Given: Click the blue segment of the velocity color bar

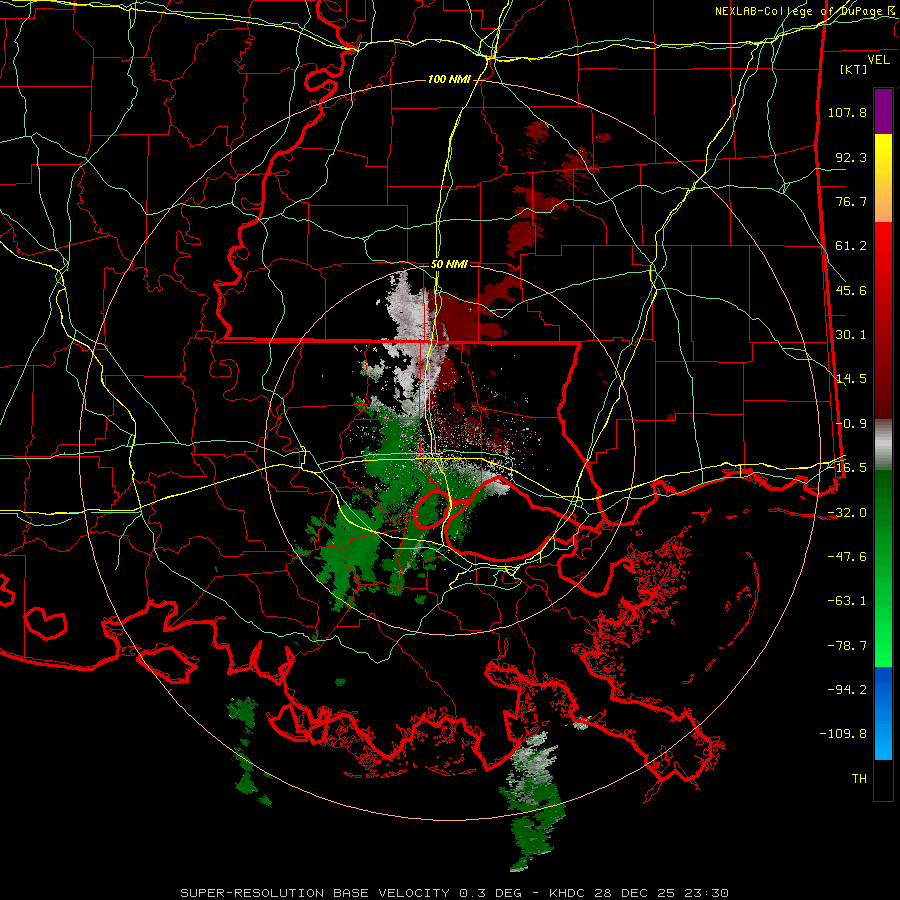Looking at the screenshot, I should [x=883, y=713].
